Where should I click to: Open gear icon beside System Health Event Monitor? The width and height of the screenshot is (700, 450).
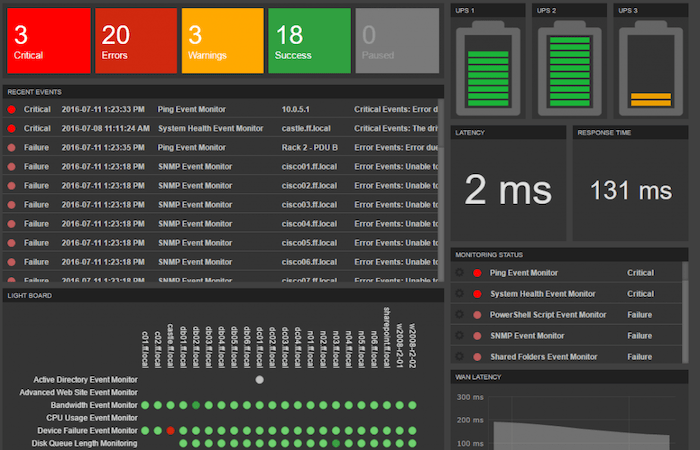coord(459,293)
